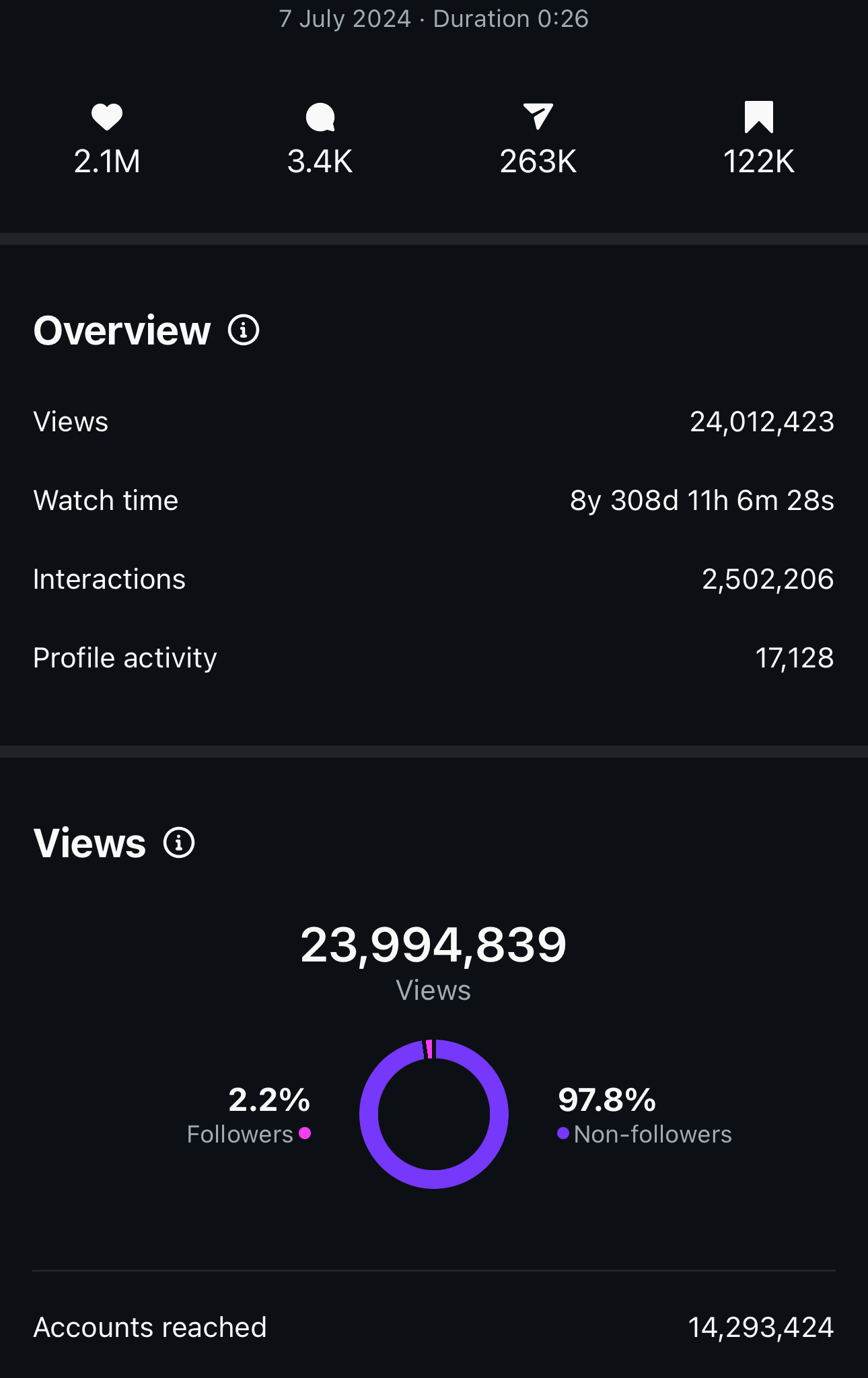The height and width of the screenshot is (1378, 868).
Task: Select the Interactions label
Action: (109, 579)
